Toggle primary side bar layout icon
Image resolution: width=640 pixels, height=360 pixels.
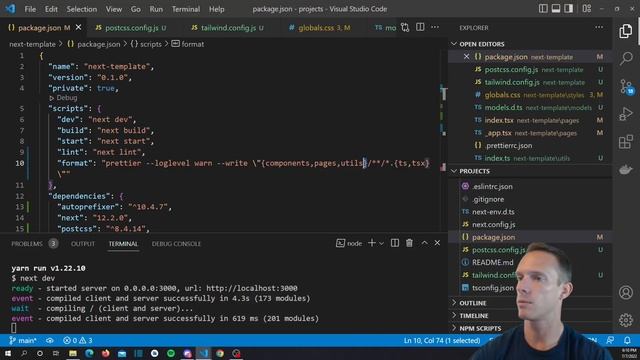pyautogui.click(x=543, y=9)
